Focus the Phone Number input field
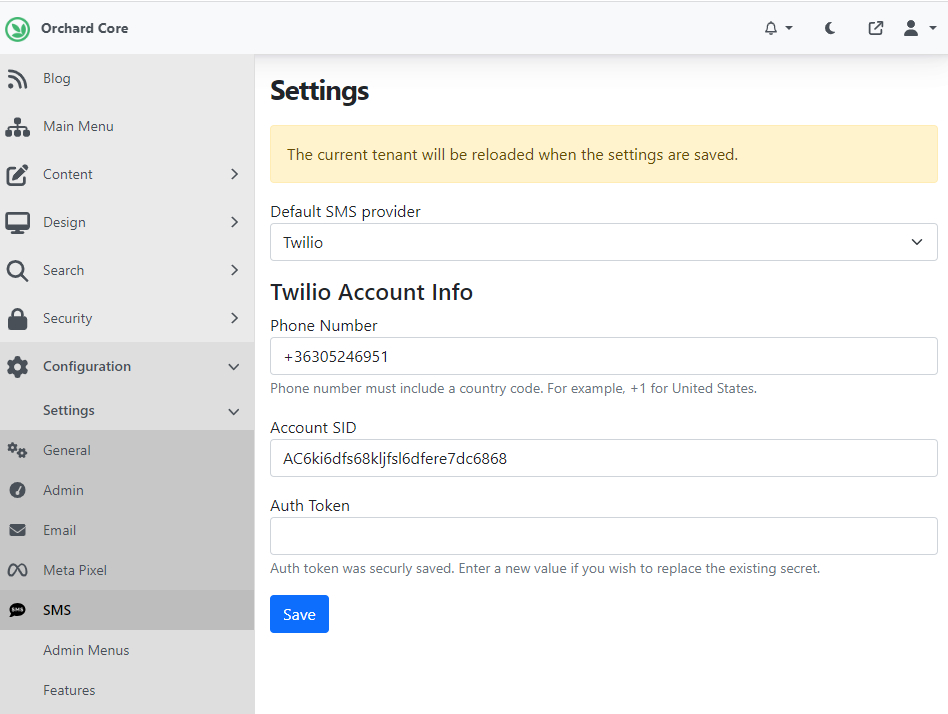Screen dimensions: 948x714 (603, 356)
